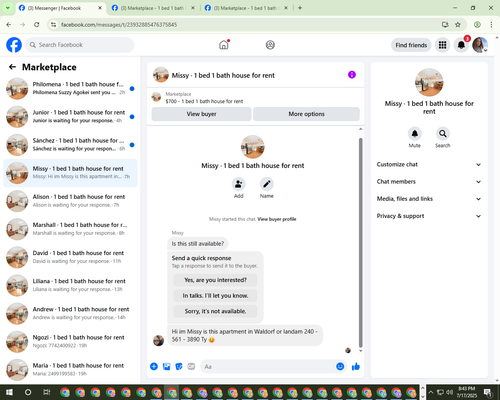Open emoji picker in message box
This screenshot has width=500, height=400.
point(340,367)
